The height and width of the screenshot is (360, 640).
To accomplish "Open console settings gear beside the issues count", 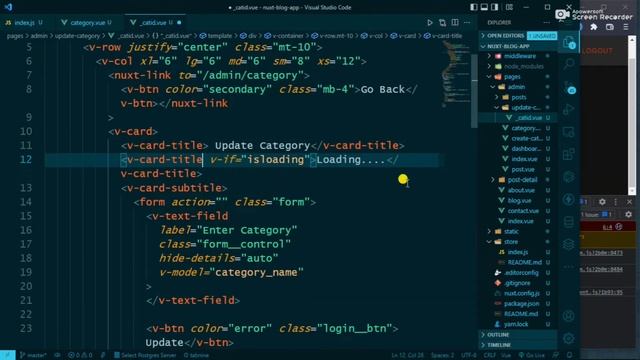I will click(x=628, y=214).
